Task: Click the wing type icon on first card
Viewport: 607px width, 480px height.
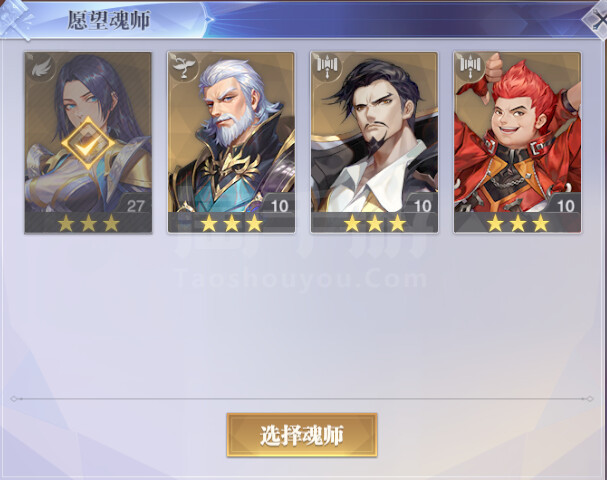Action: 40,67
